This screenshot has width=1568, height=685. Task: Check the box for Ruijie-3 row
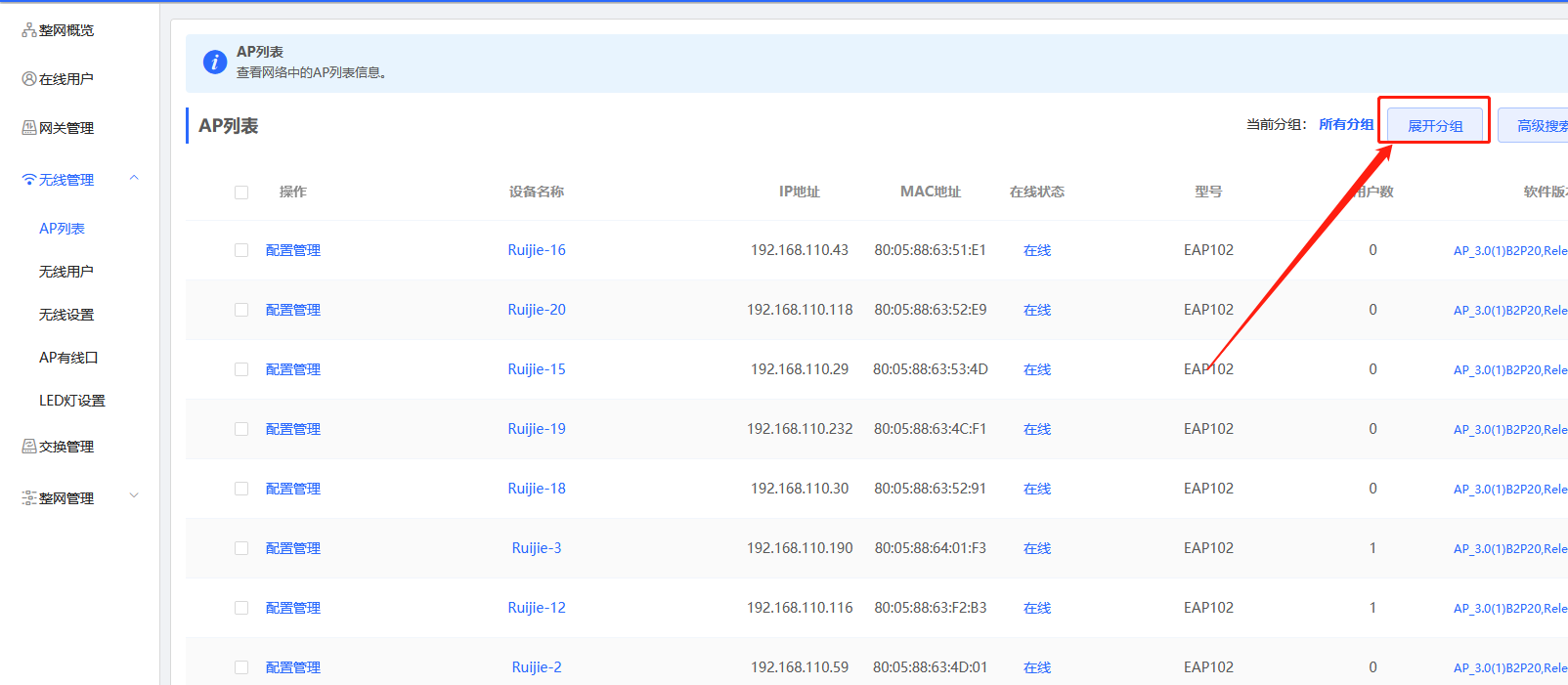click(241, 548)
